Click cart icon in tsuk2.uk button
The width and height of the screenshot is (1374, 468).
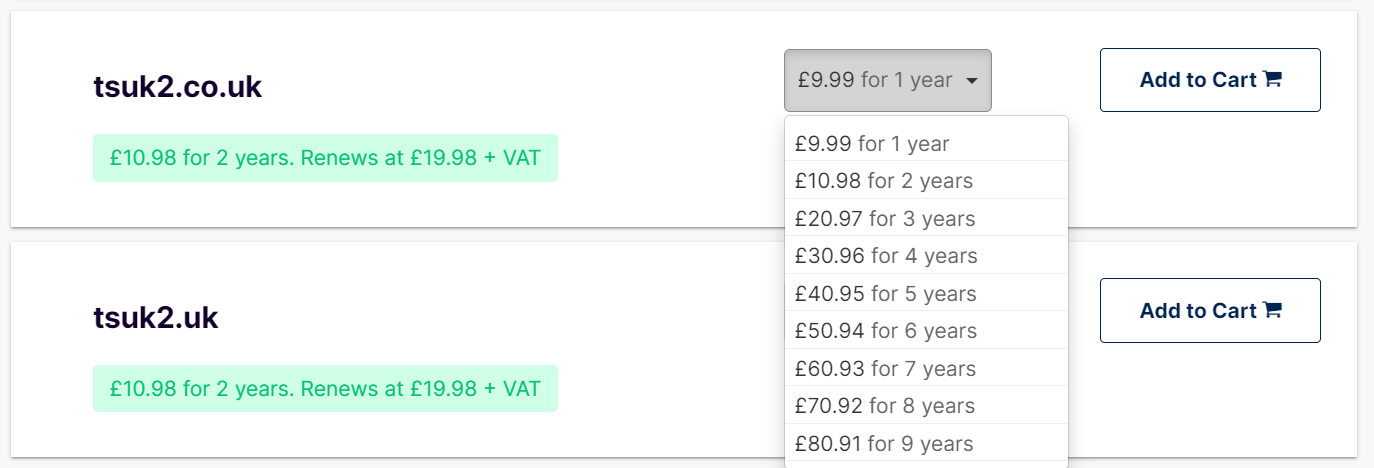tap(1272, 311)
